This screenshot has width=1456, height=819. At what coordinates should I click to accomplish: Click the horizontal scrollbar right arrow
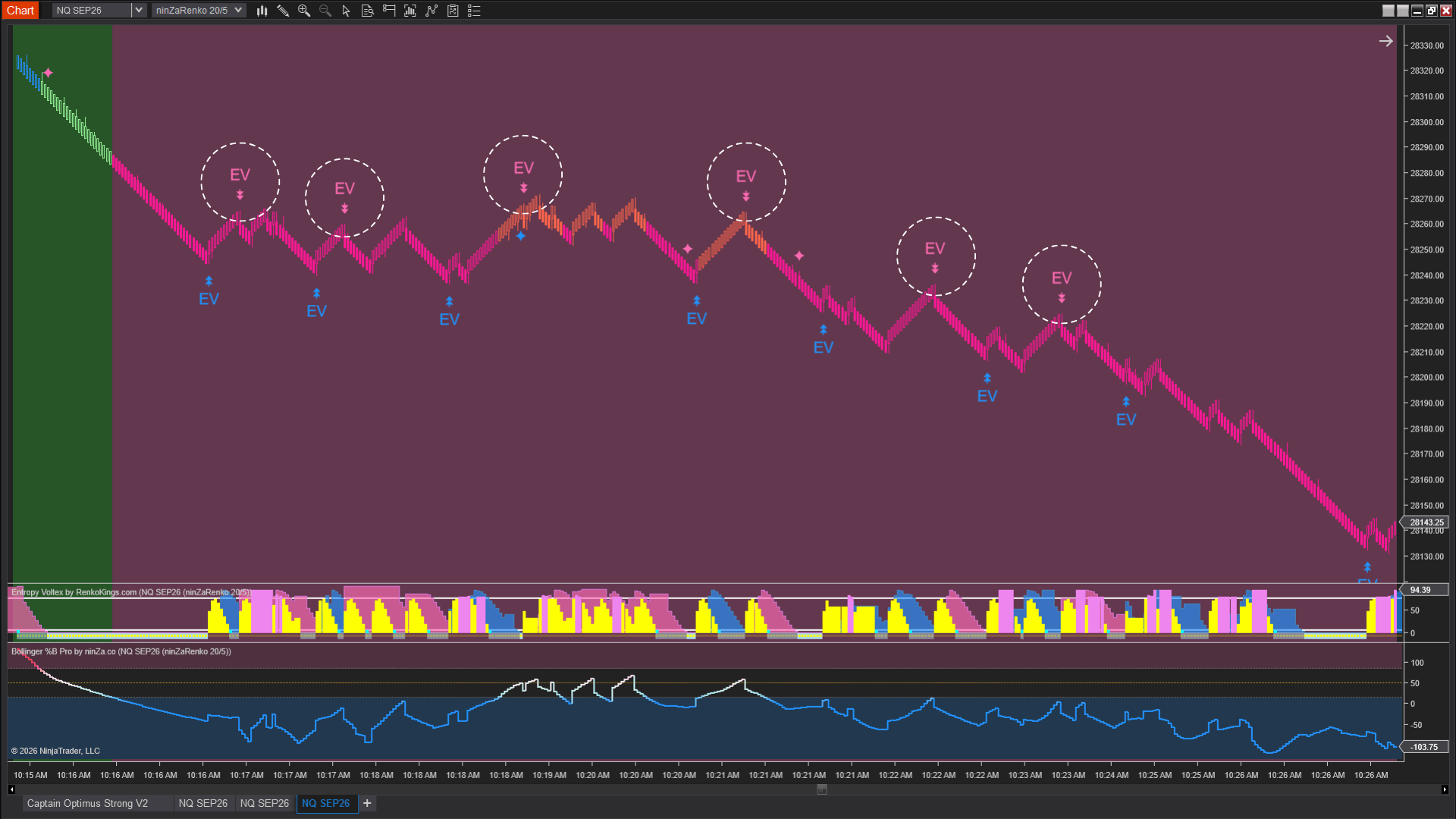1445,789
